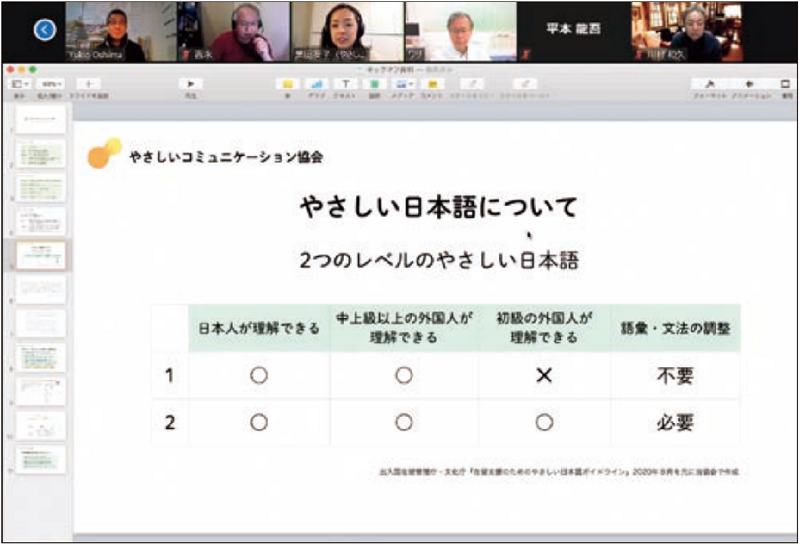Image resolution: width=800 pixels, height=545 pixels.
Task: Select the title やさしい日本語について
Action: (439, 208)
